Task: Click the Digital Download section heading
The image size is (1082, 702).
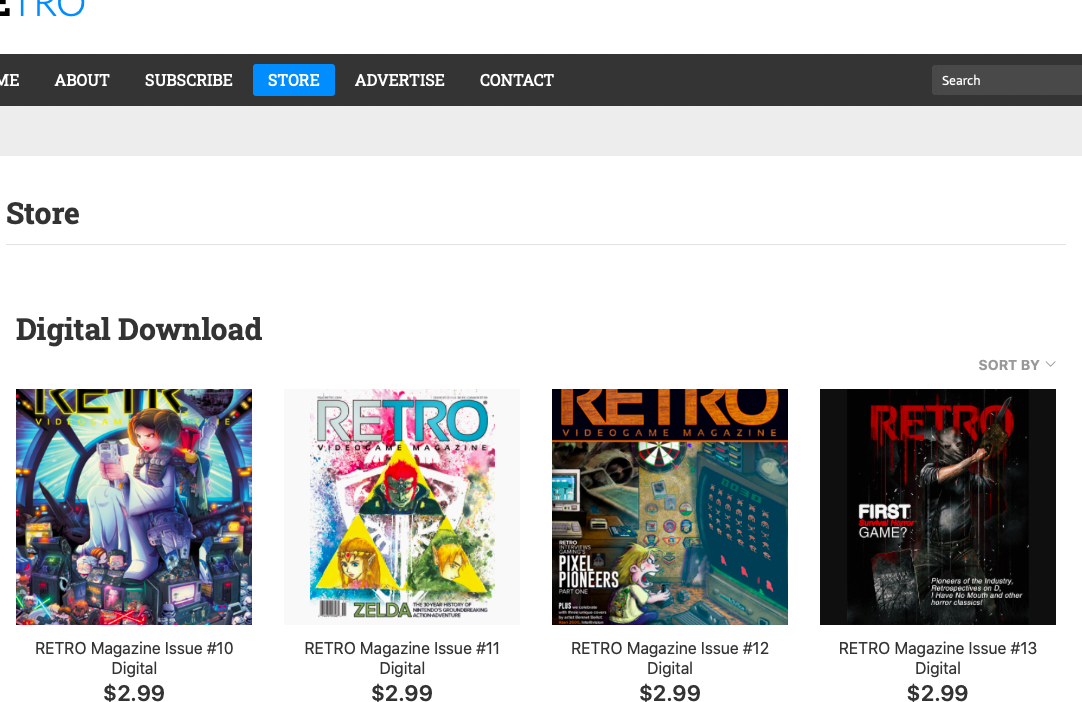Action: pyautogui.click(x=139, y=329)
